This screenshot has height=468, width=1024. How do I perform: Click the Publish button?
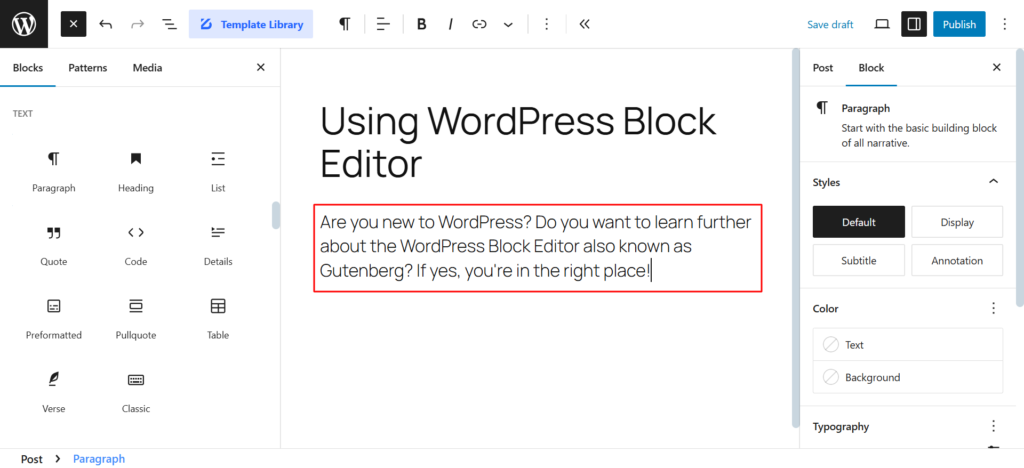(x=959, y=24)
